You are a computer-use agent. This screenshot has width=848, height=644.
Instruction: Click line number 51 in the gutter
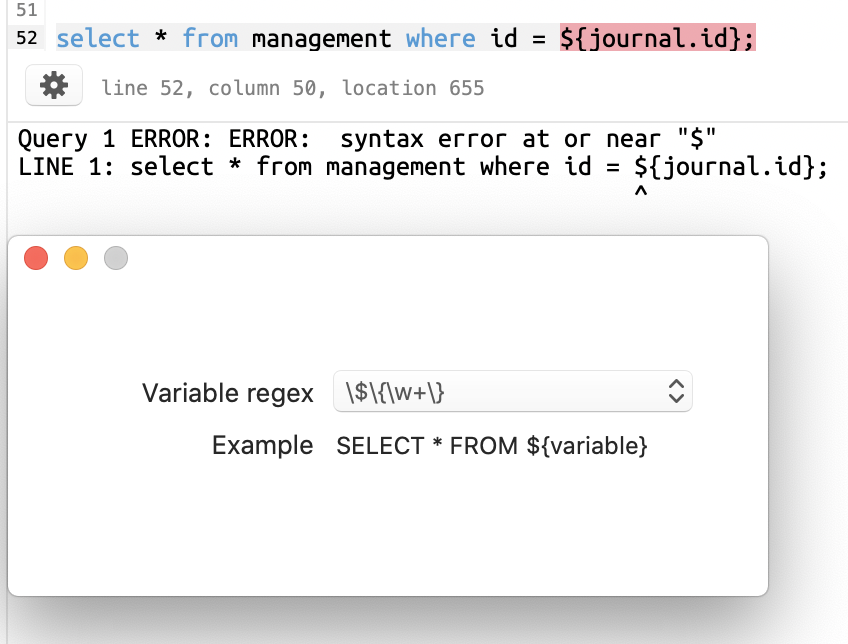(x=25, y=12)
